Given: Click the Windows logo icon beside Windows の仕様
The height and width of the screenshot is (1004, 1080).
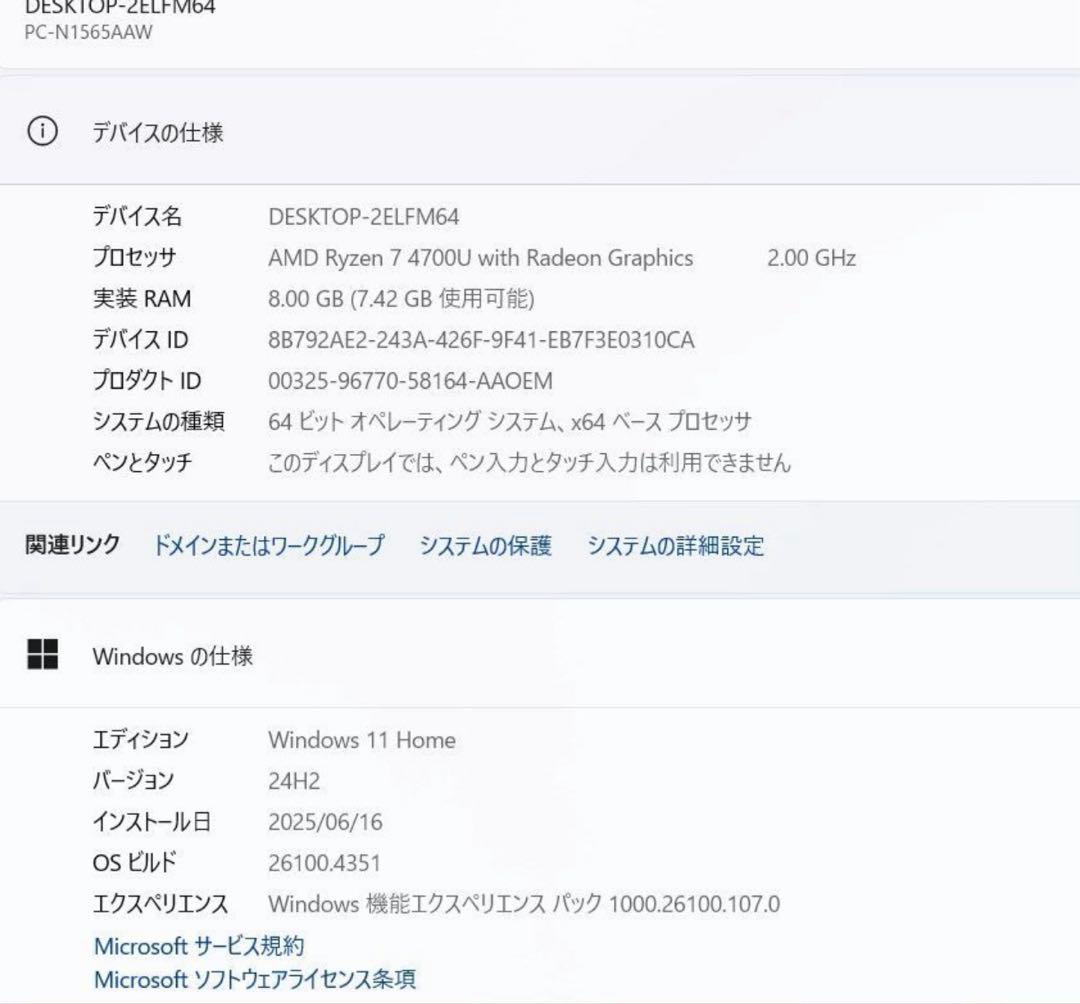Looking at the screenshot, I should [x=43, y=656].
